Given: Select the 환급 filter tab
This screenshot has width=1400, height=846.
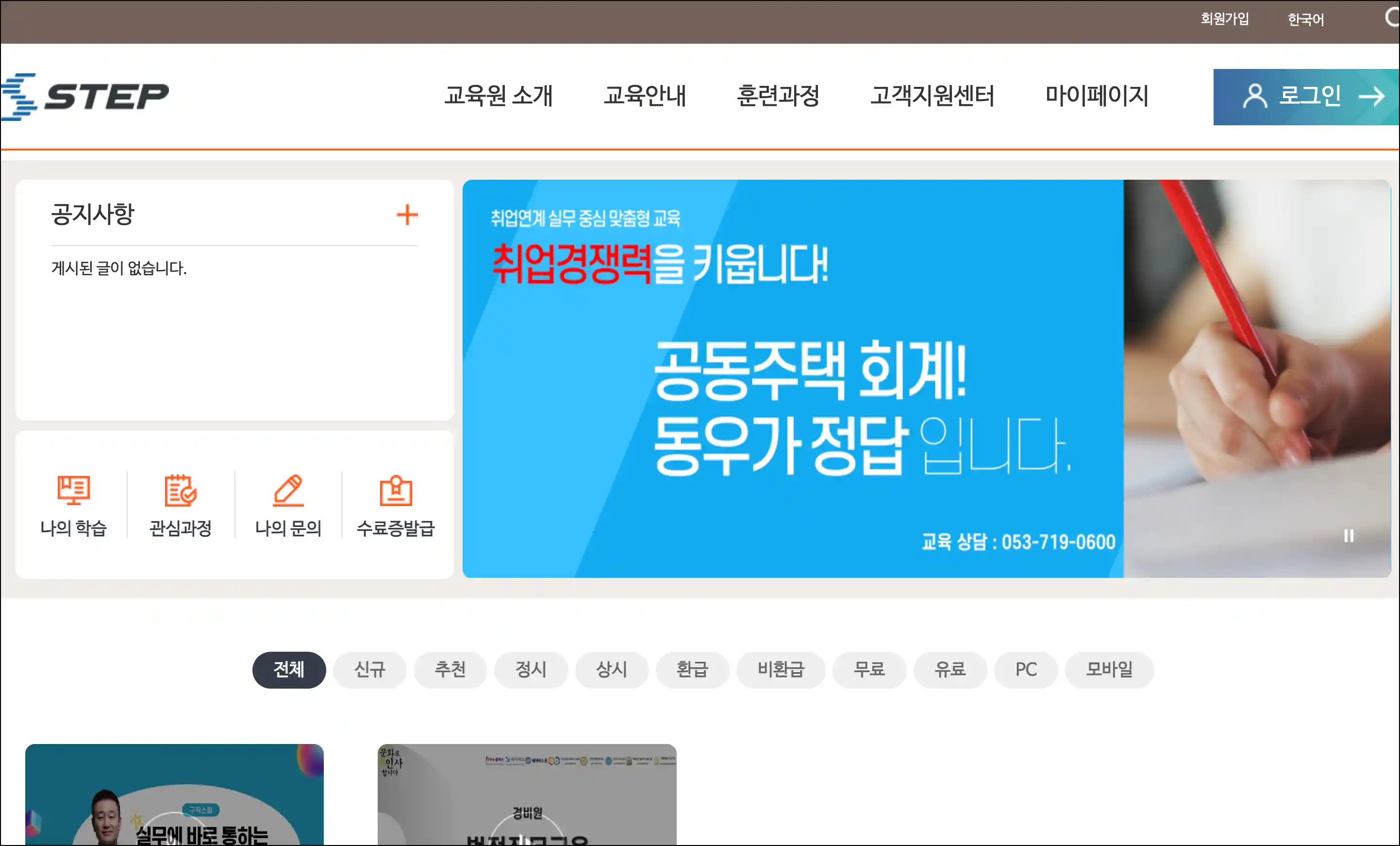Looking at the screenshot, I should [692, 670].
